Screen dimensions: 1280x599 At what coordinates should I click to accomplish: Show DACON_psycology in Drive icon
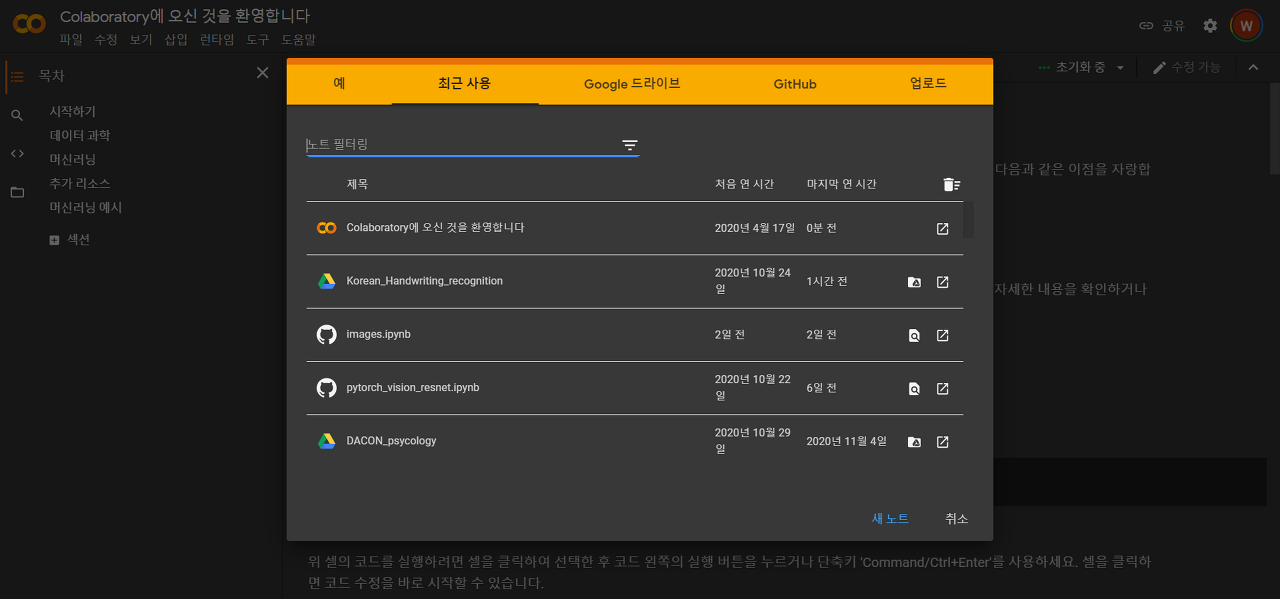tap(914, 441)
